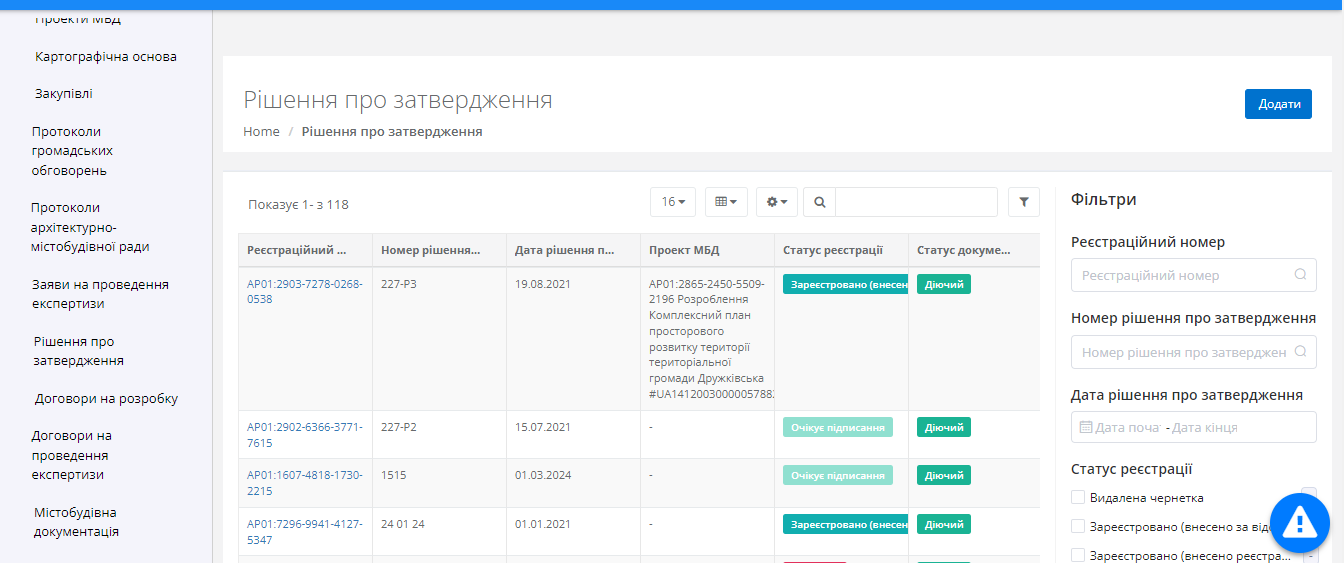This screenshot has height=563, width=1344.
Task: Open Договори на розробку in sidebar
Action: pos(106,398)
